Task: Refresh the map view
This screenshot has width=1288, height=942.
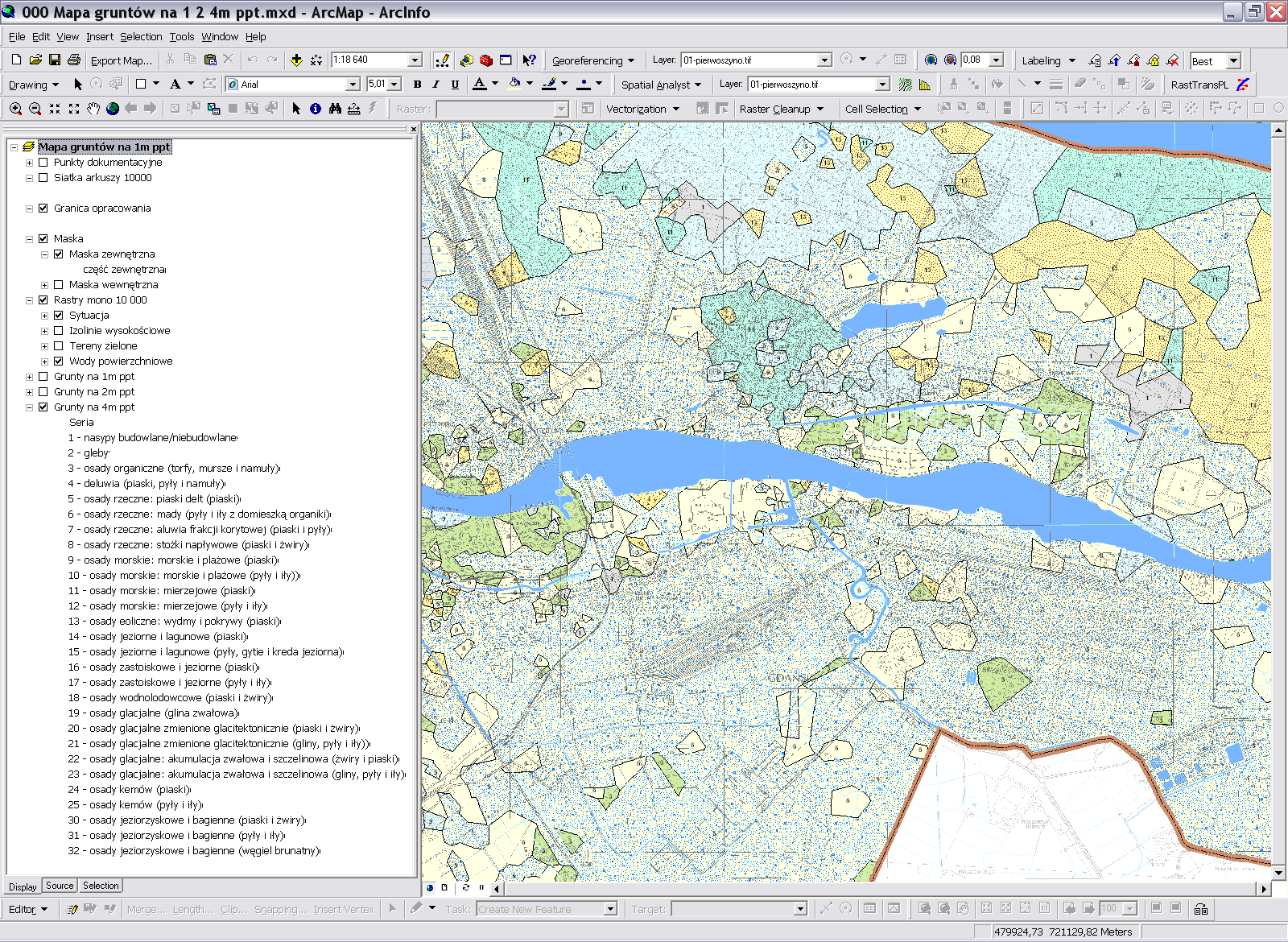Action: click(465, 887)
